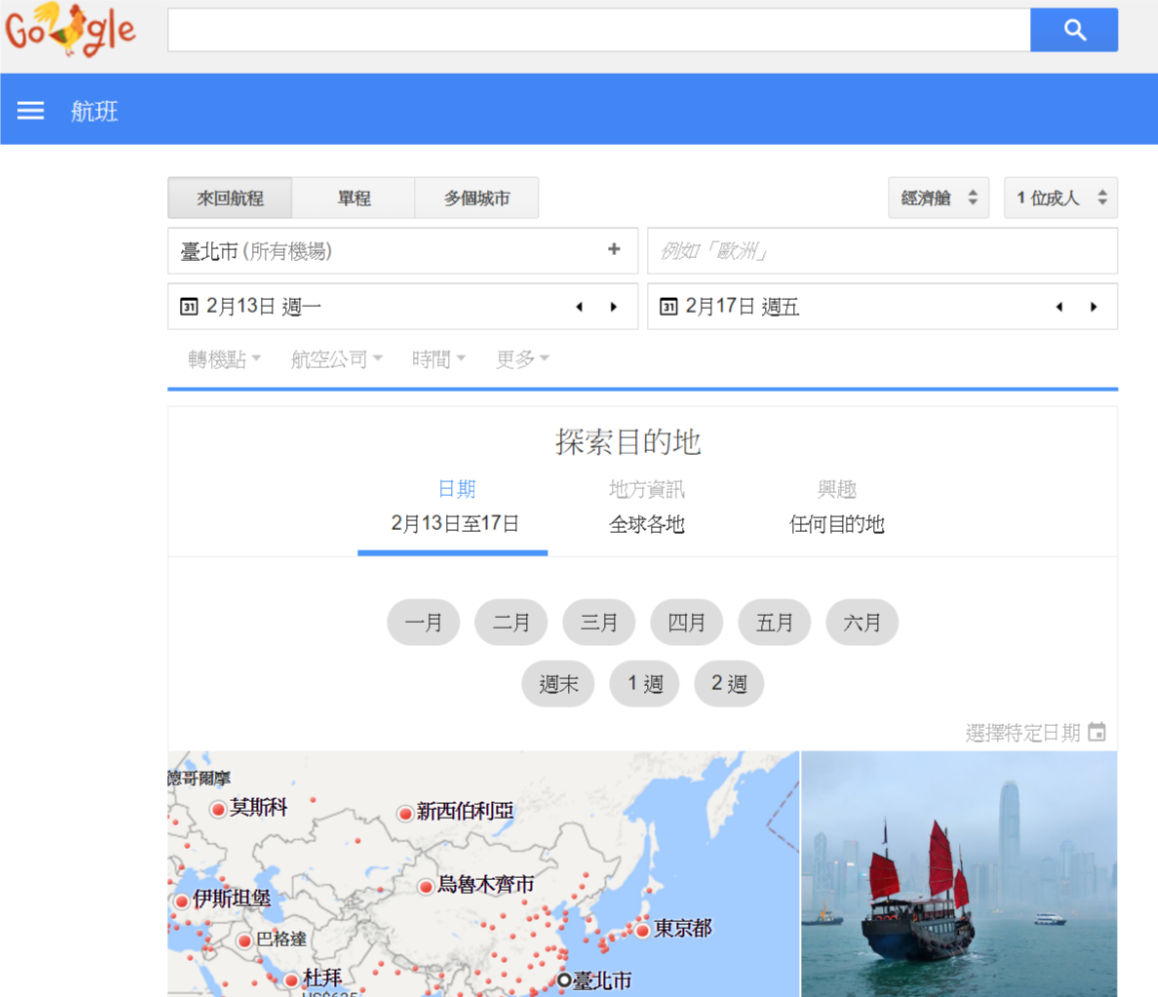Viewport: 1158px width, 997px height.
Task: Select the 三月 month chip
Action: [599, 623]
